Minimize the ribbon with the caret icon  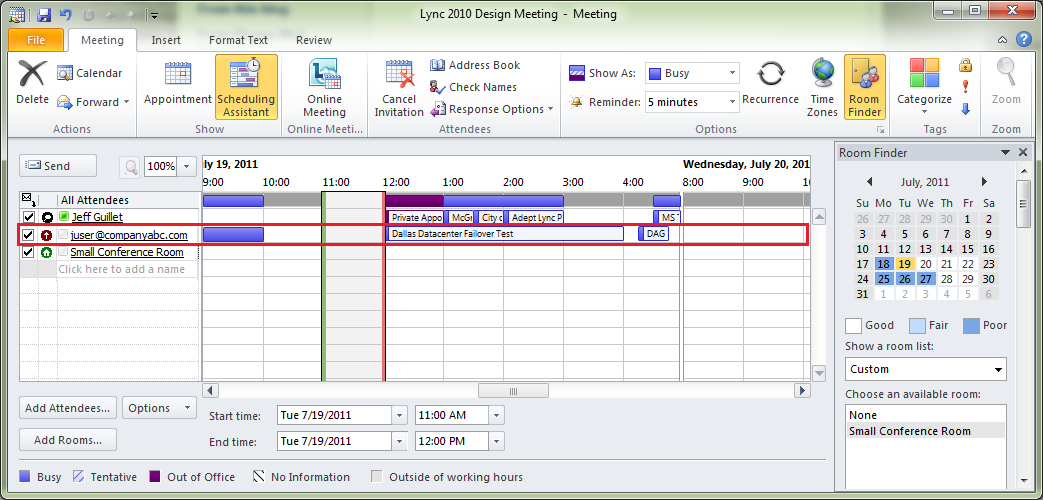click(x=1002, y=41)
